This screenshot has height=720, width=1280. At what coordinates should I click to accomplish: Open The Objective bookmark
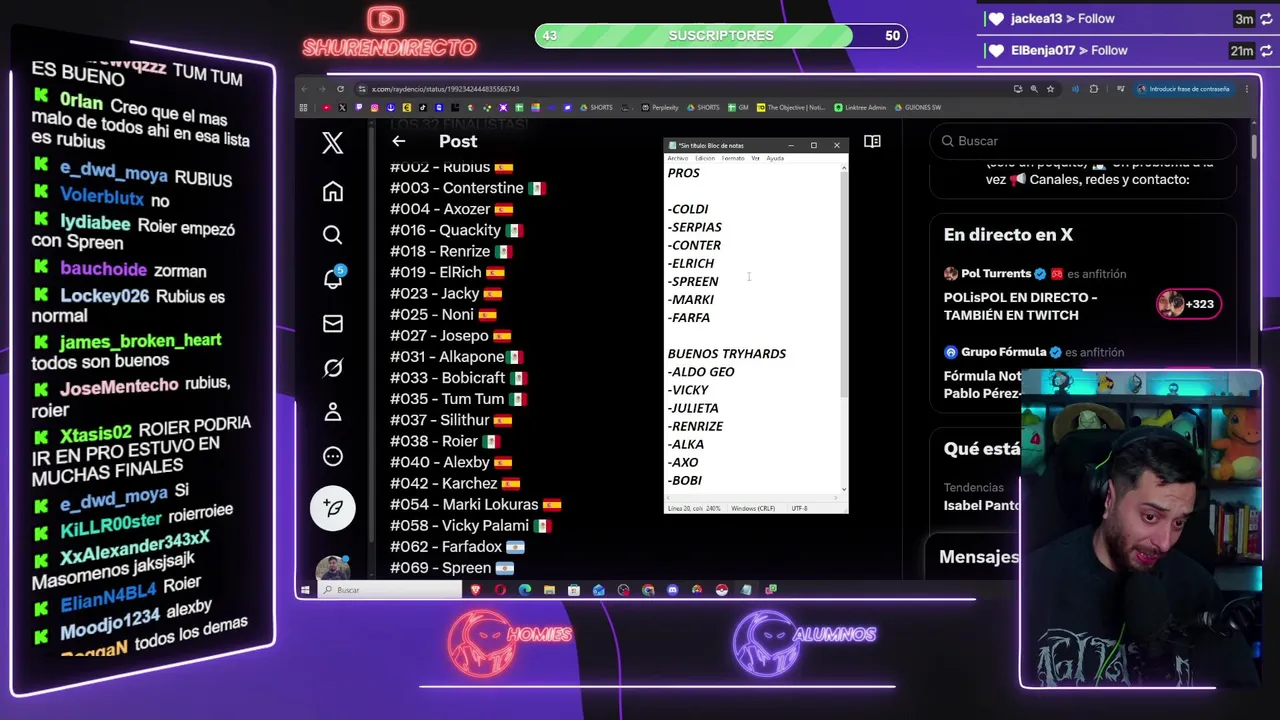(791, 107)
